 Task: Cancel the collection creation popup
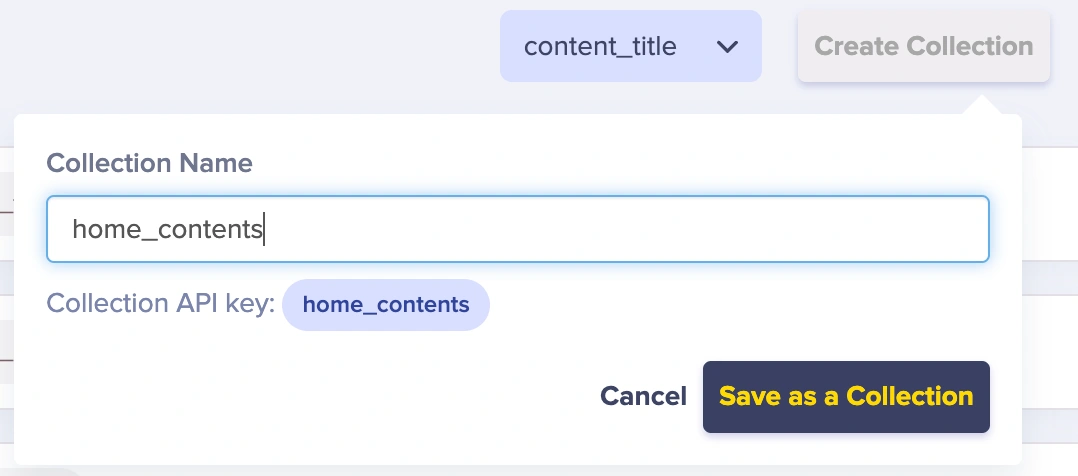pos(643,397)
